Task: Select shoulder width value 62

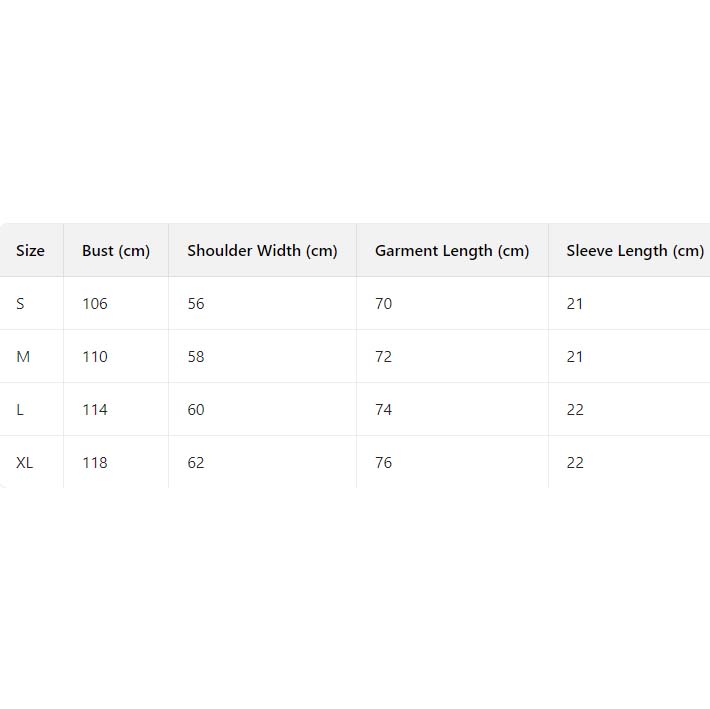Action: click(x=196, y=463)
